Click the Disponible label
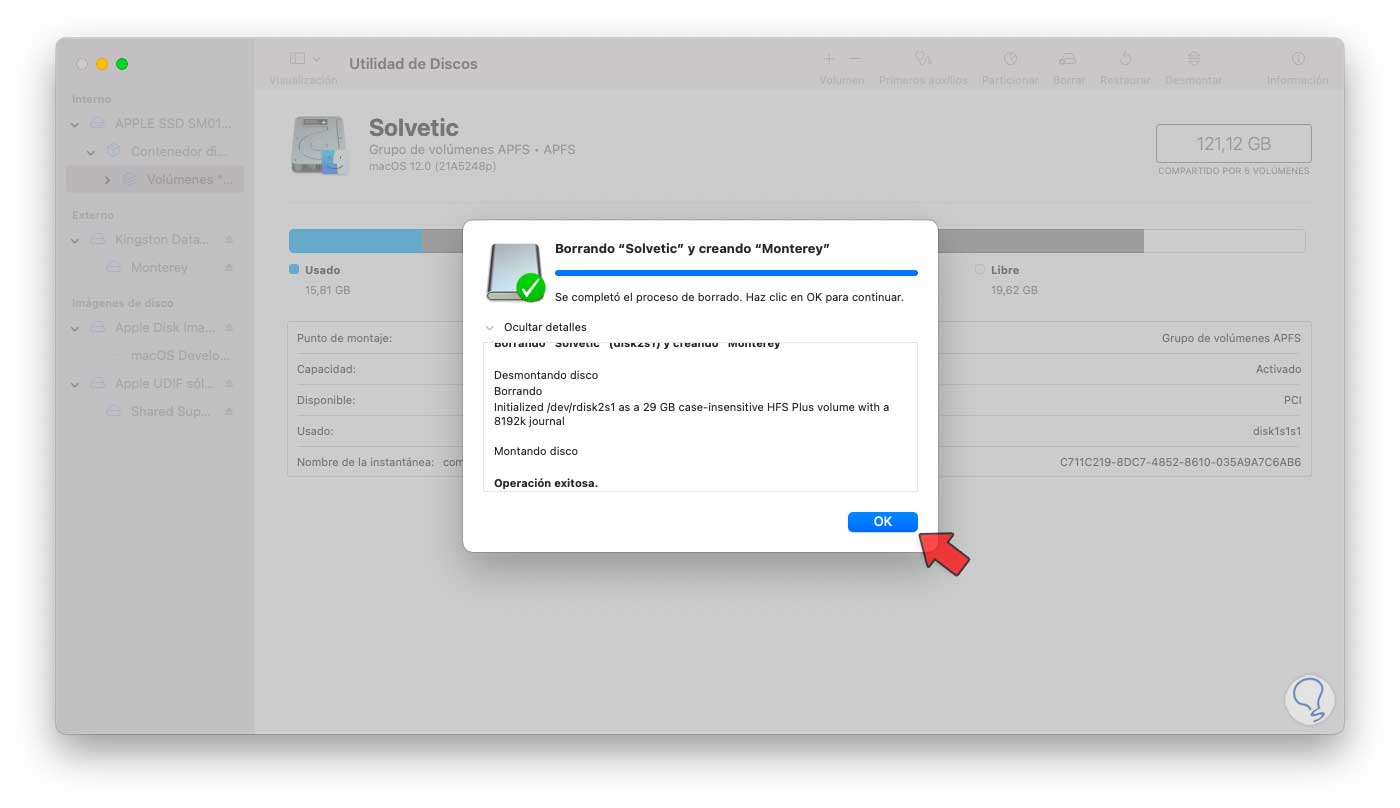 coord(327,400)
